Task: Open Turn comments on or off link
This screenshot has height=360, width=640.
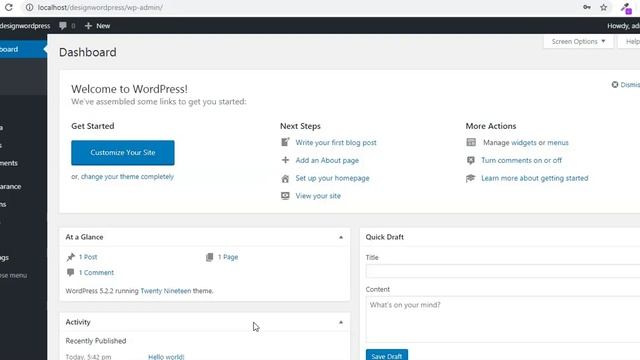Action: pyautogui.click(x=521, y=160)
